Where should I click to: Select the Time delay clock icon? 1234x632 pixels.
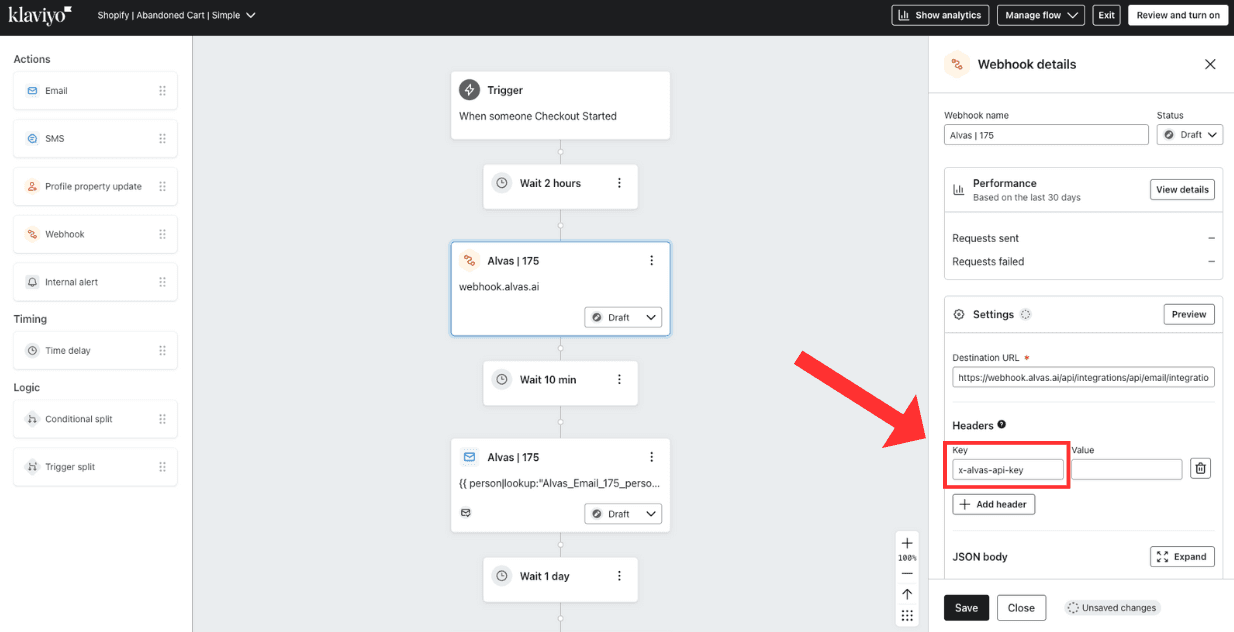point(32,351)
